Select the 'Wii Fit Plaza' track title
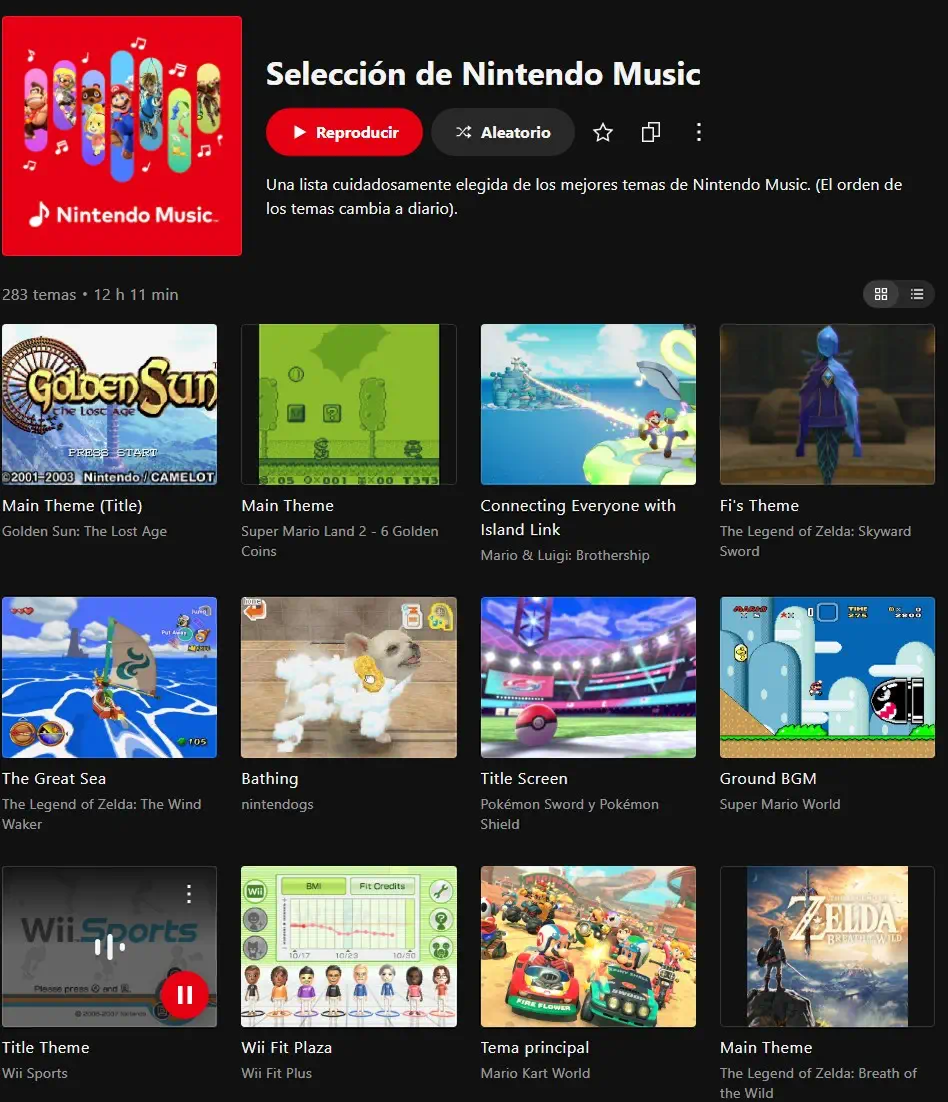 286,1047
